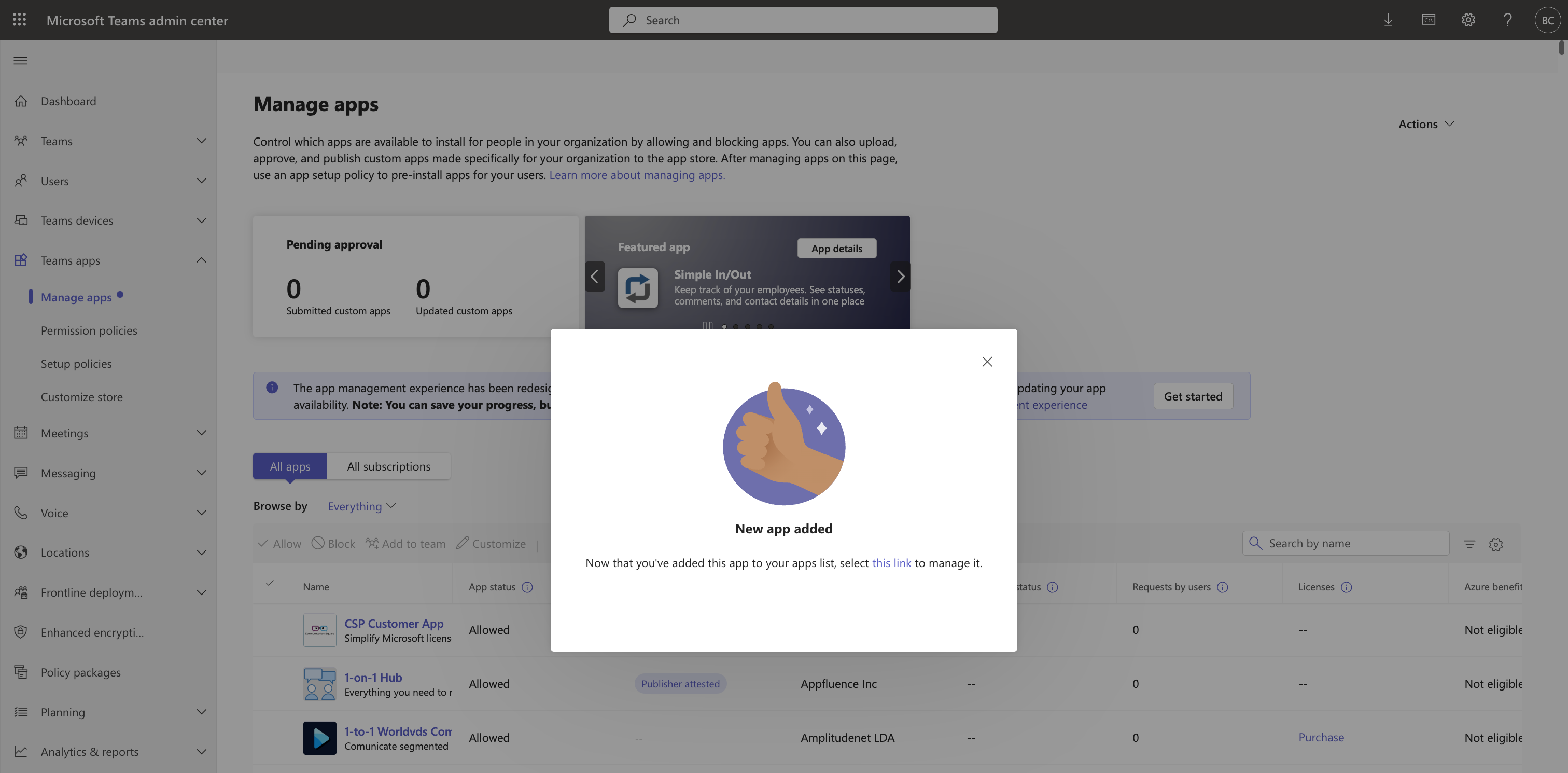The image size is (1568, 773).
Task: Open the settings gear in the header
Action: 1468,20
